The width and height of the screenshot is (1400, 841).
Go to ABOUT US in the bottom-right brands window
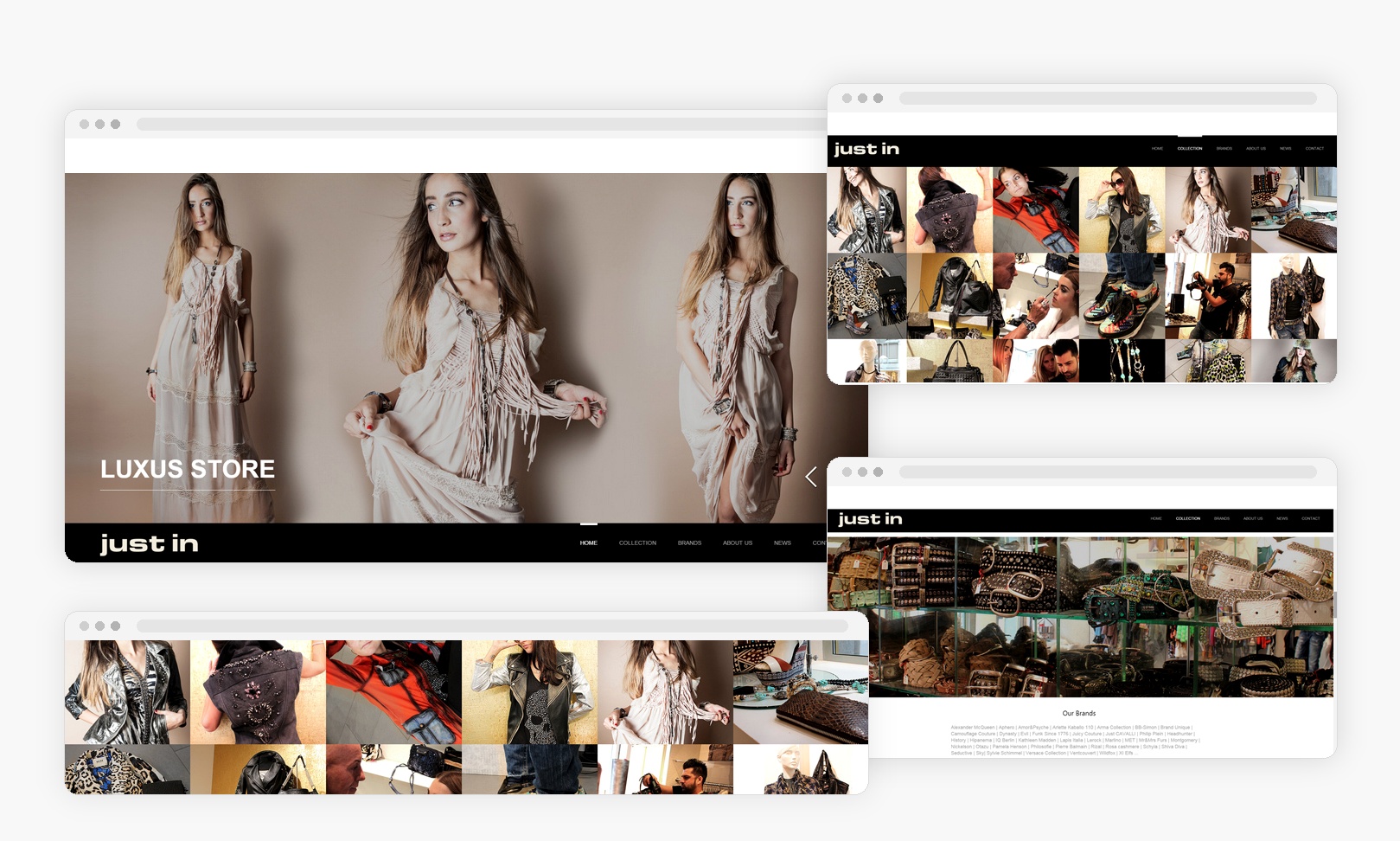tap(1253, 518)
